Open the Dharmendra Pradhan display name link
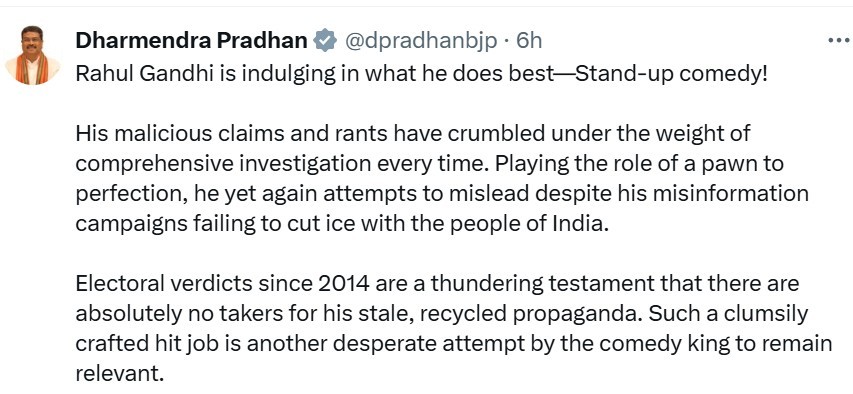This screenshot has height=394, width=853. point(191,41)
